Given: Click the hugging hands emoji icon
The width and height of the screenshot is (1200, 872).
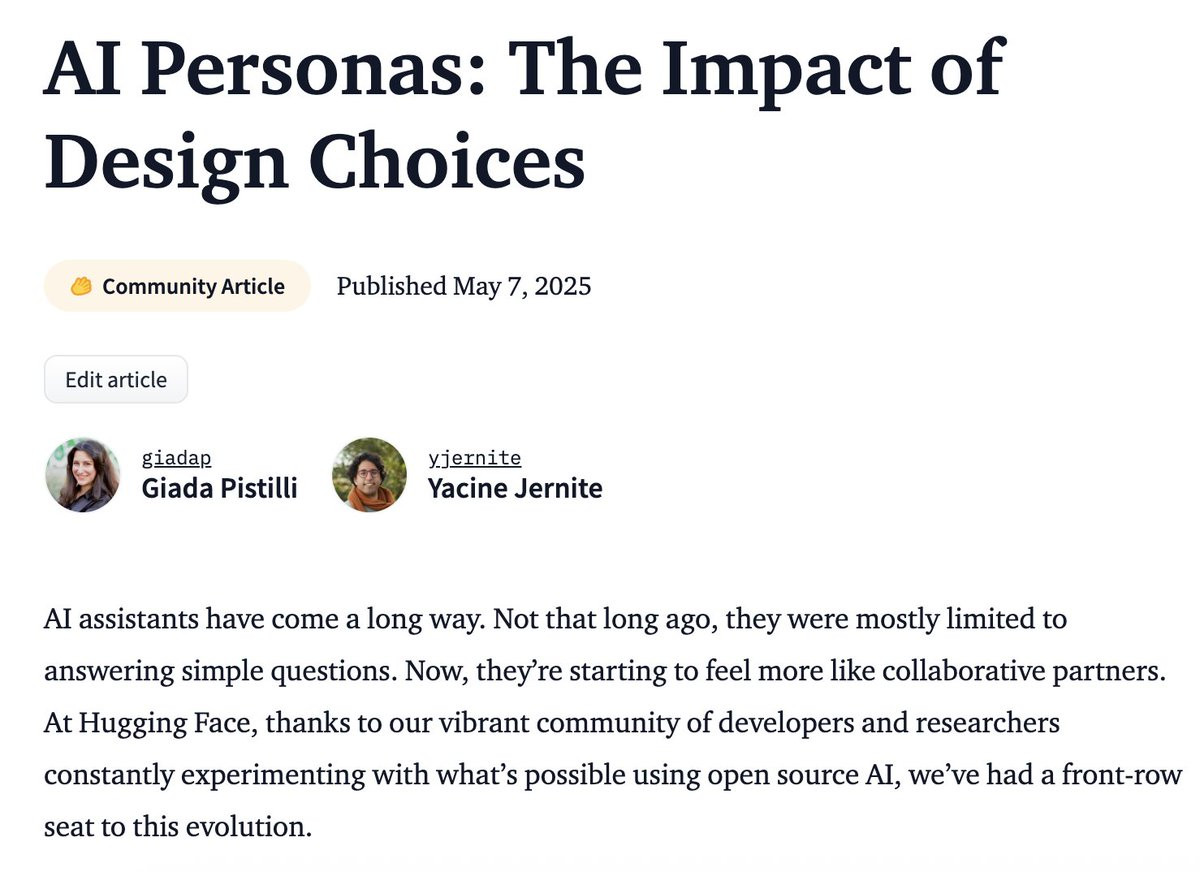Looking at the screenshot, I should coord(82,287).
